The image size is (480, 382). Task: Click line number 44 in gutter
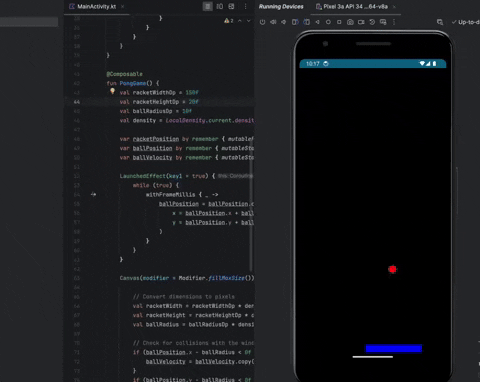pos(77,102)
